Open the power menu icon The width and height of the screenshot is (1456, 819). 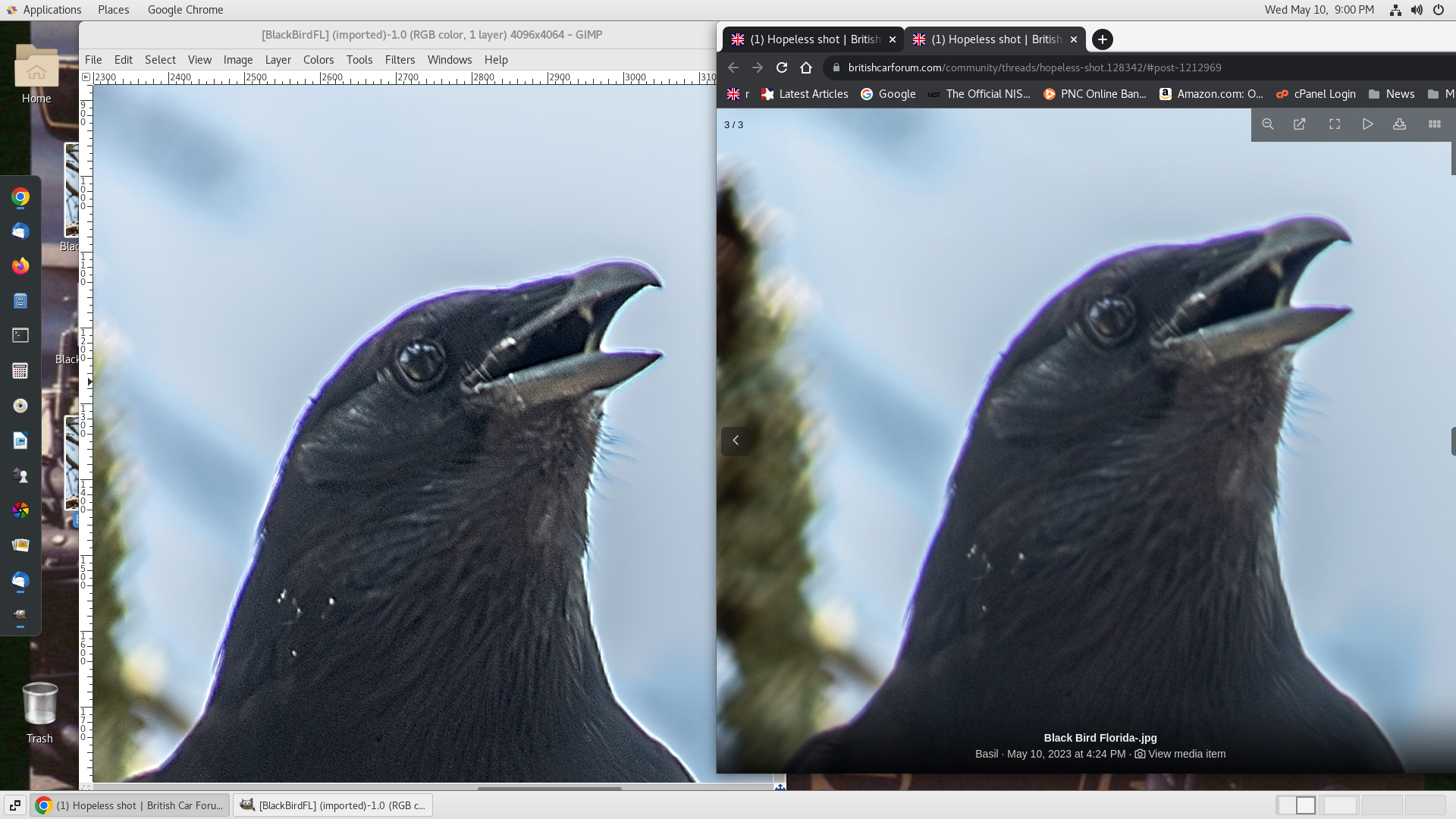[1439, 10]
